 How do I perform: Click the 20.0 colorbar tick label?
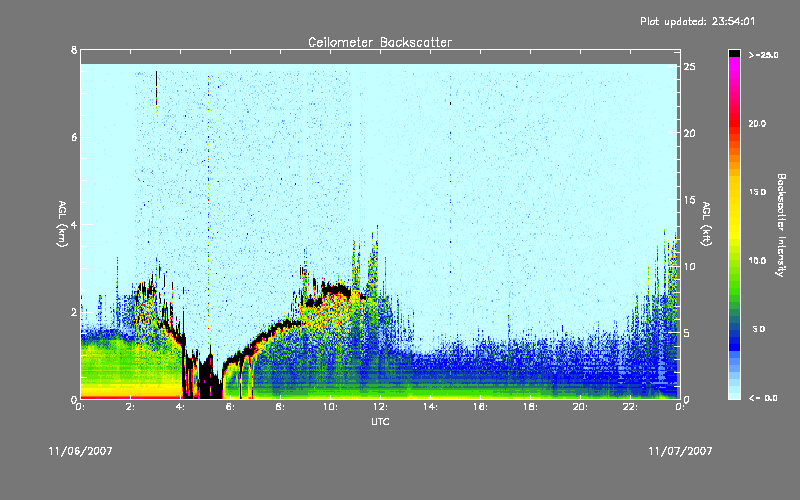[757, 123]
